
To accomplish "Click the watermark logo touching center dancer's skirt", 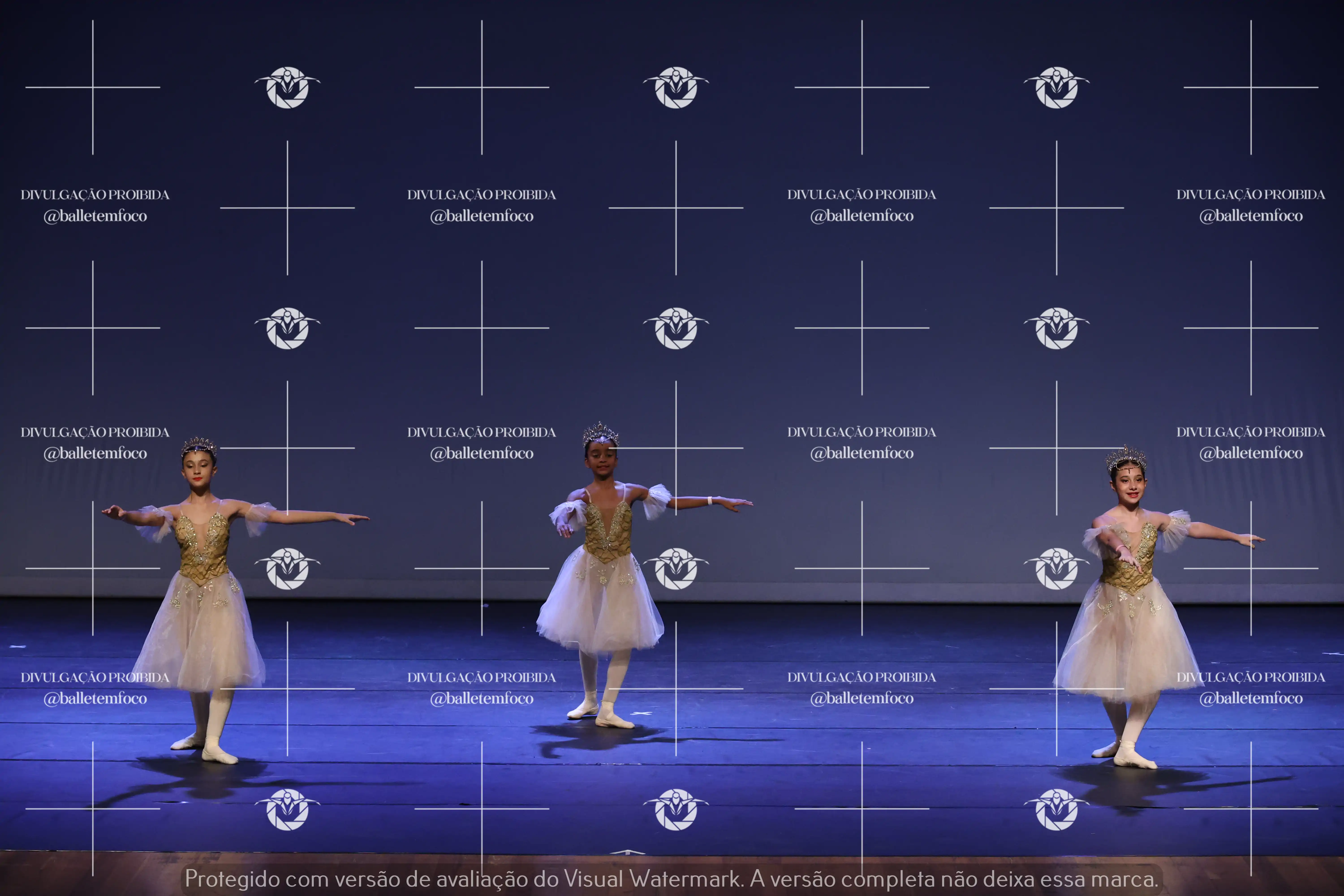I will (676, 569).
